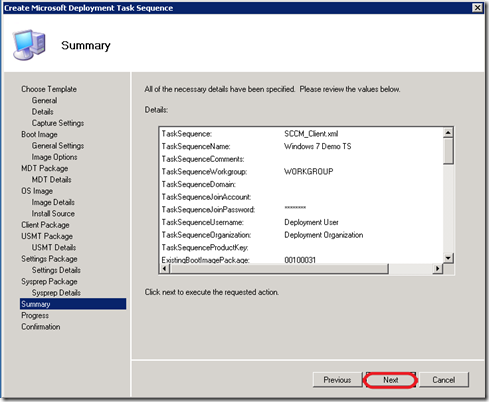This screenshot has height=402, width=489.
Task: Click the TaskSequenceProductKey label
Action: coord(205,248)
